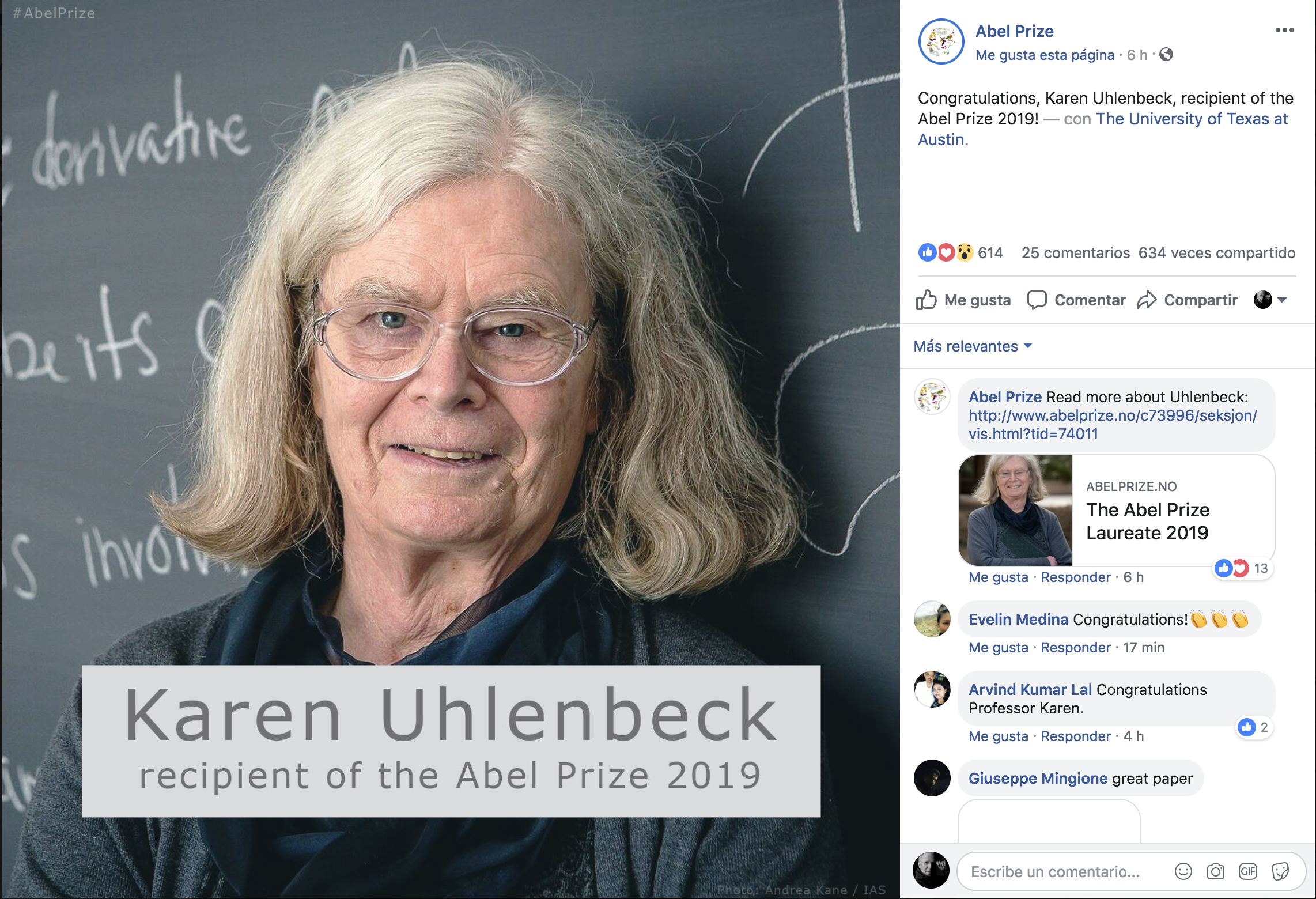1316x899 pixels.
Task: Open the profile selector dropdown arrow
Action: (1282, 300)
